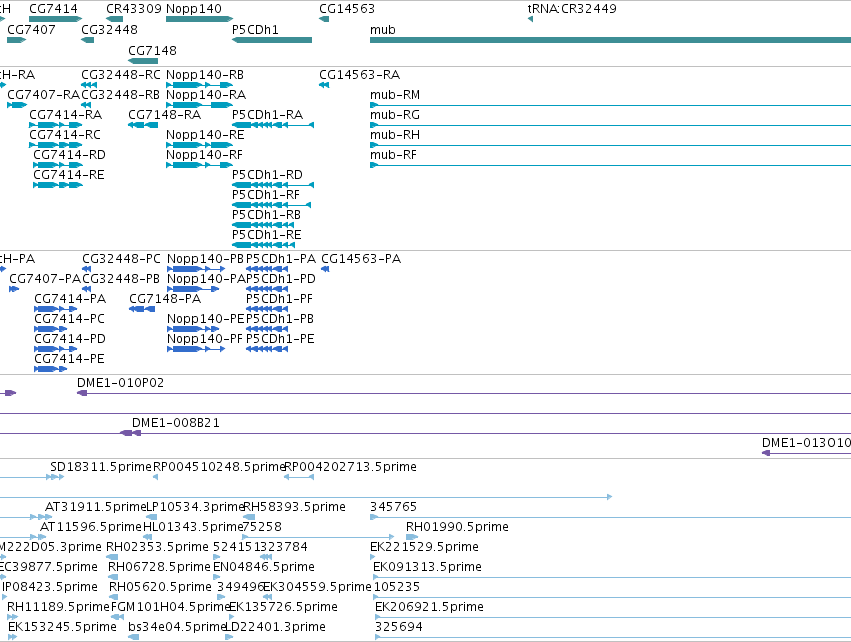Image resolution: width=851 pixels, height=642 pixels.
Task: Click transcript CG7414-RC
Action: [55, 145]
